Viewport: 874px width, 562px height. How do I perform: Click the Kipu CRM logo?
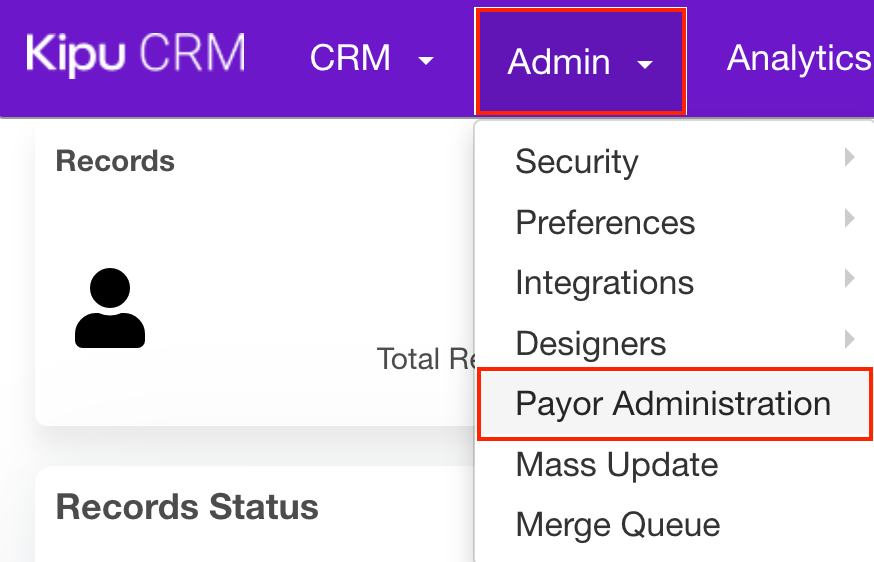coord(135,55)
